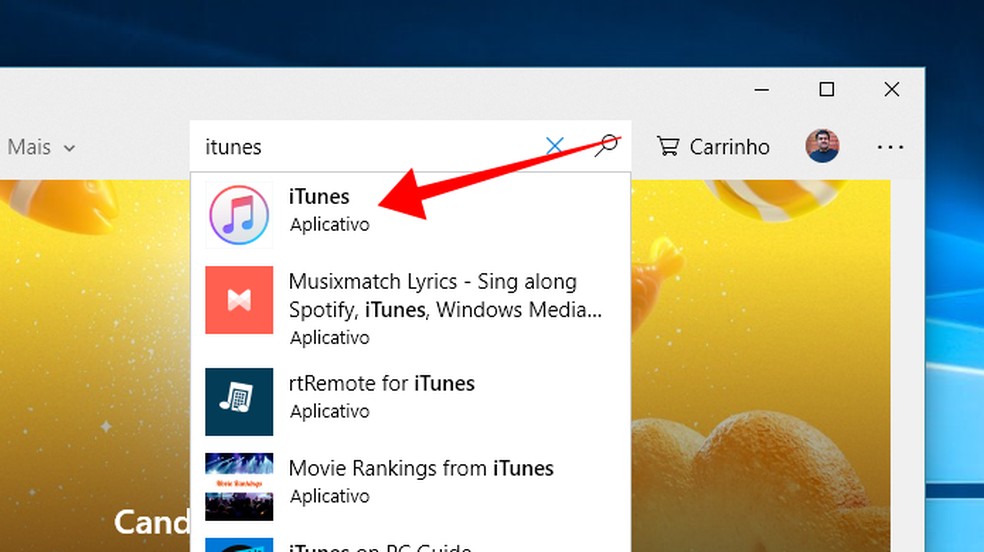984x552 pixels.
Task: Open the Musixmatch Lyrics app icon
Action: pyautogui.click(x=239, y=300)
